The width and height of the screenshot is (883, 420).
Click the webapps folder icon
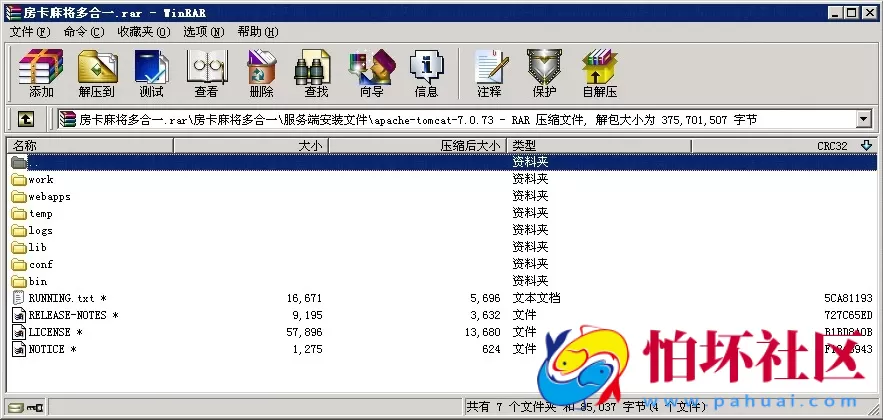tap(19, 196)
